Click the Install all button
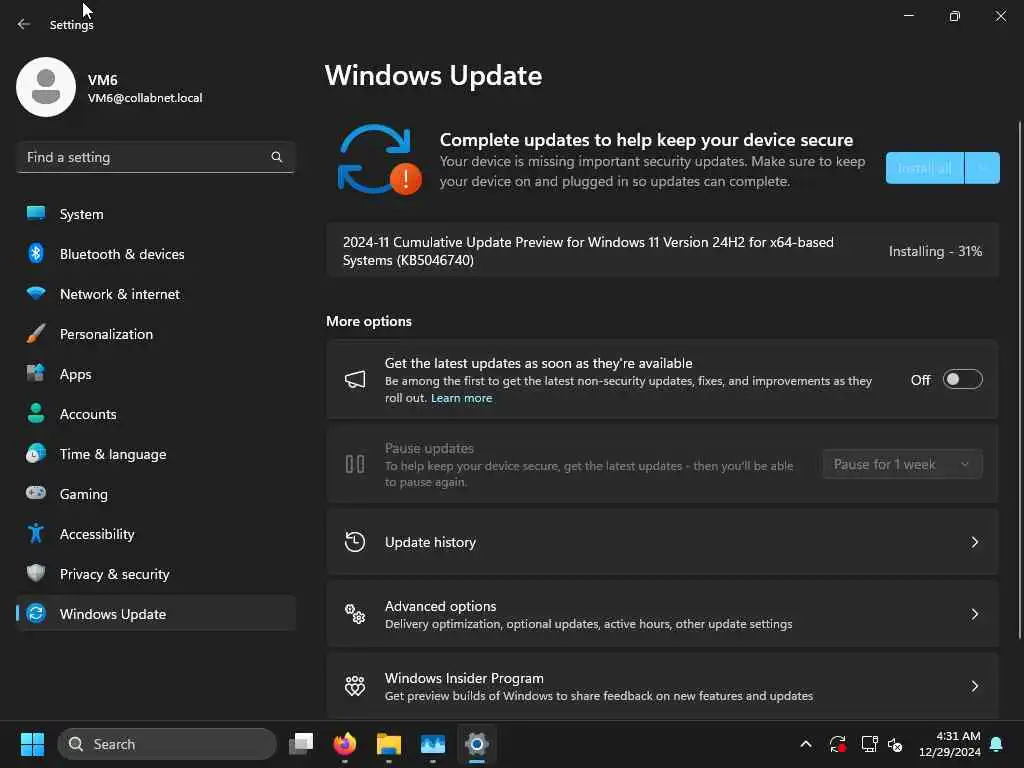Image resolution: width=1024 pixels, height=768 pixels. pos(925,168)
